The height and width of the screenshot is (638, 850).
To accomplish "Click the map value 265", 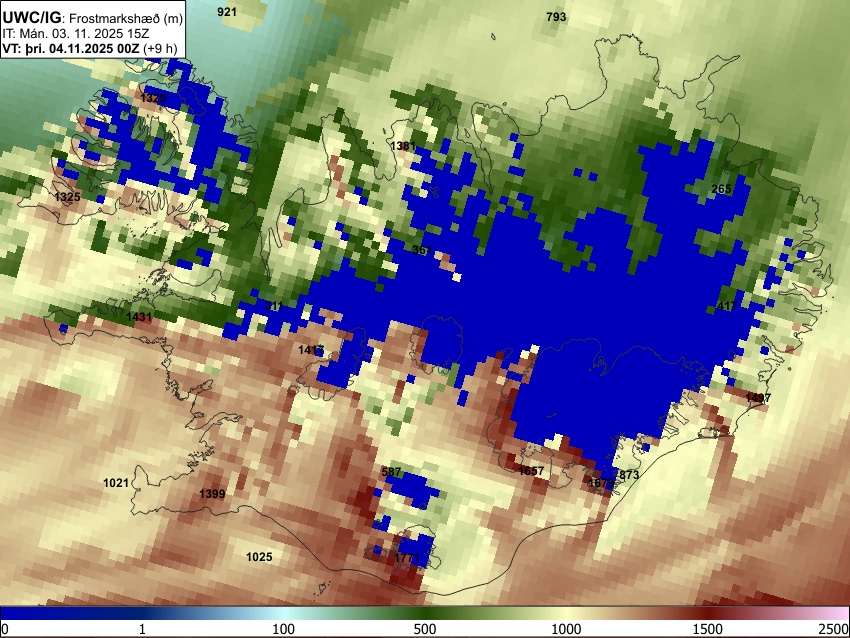I will click(721, 189).
